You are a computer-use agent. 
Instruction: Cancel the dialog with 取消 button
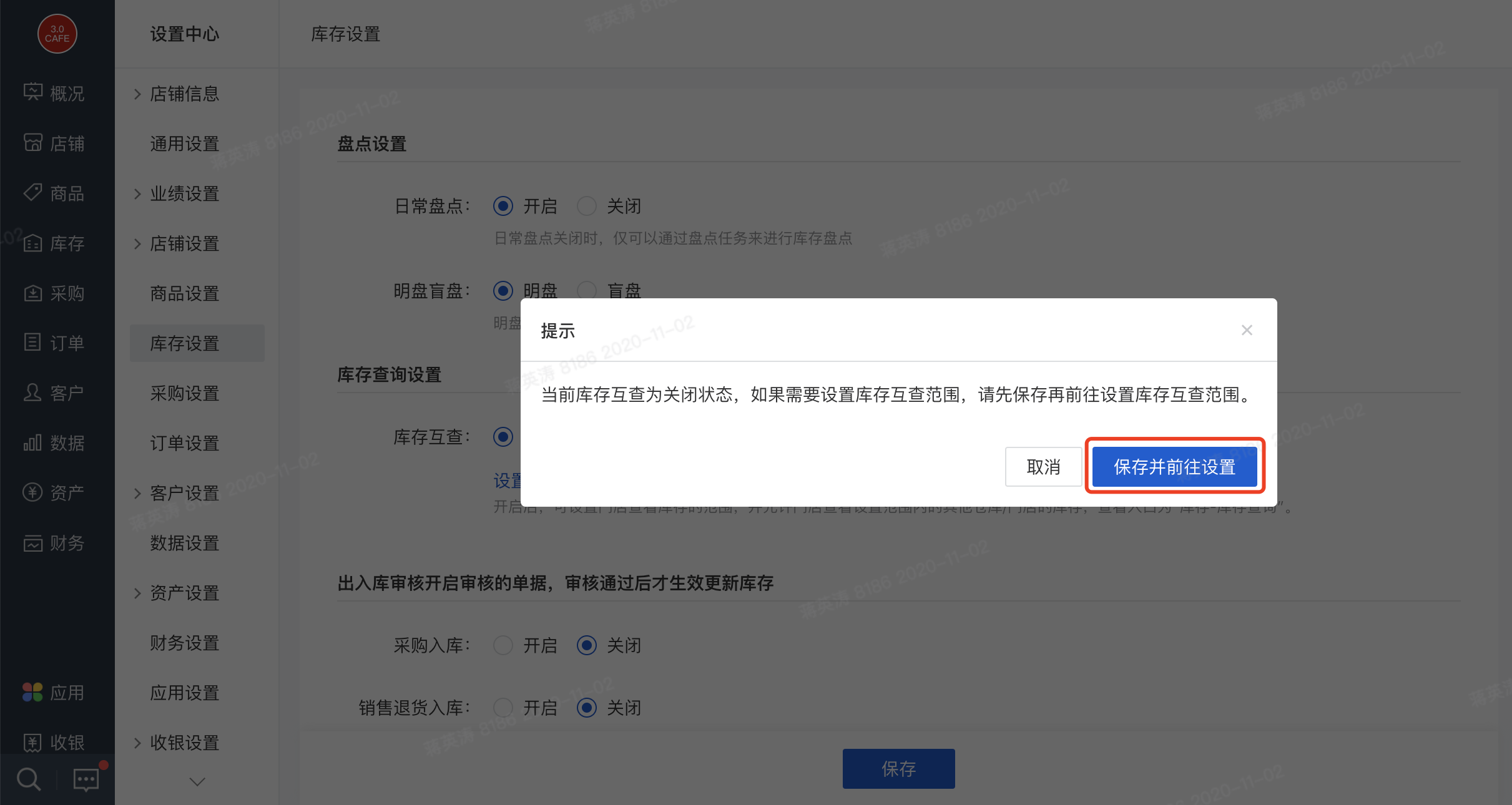(1043, 466)
